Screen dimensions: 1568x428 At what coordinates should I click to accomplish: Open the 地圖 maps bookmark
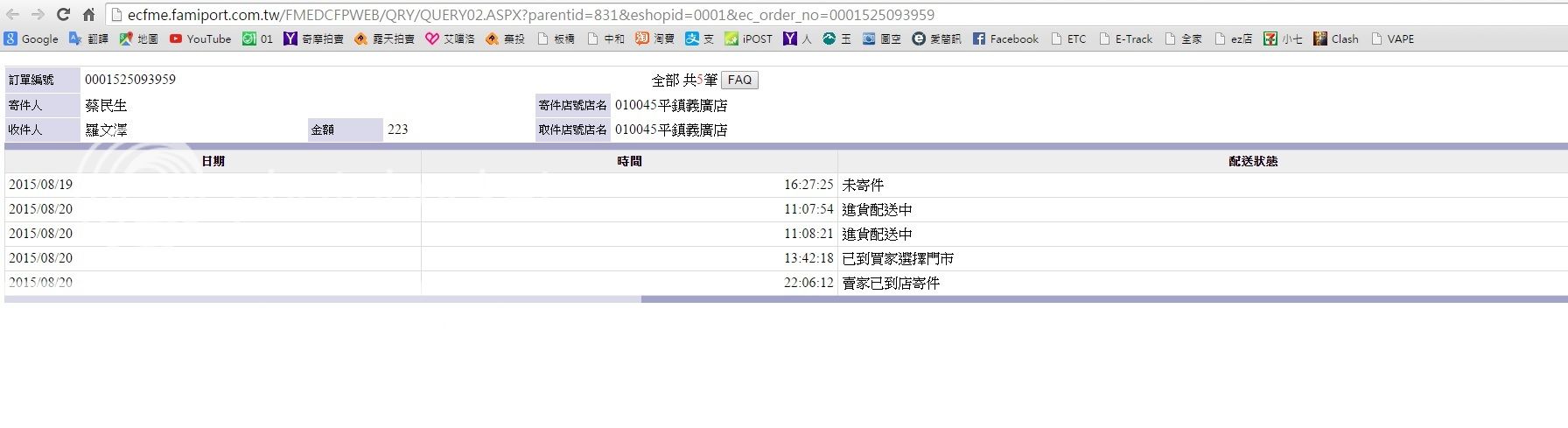pyautogui.click(x=139, y=39)
